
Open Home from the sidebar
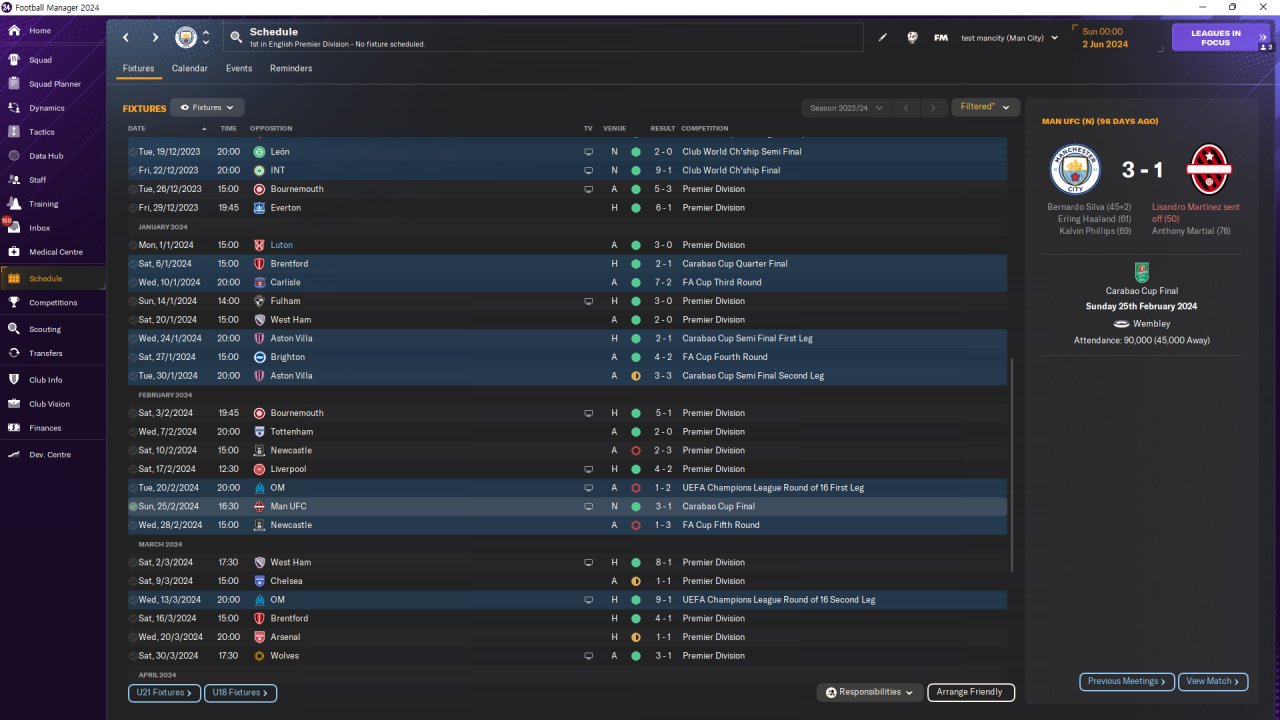40,31
